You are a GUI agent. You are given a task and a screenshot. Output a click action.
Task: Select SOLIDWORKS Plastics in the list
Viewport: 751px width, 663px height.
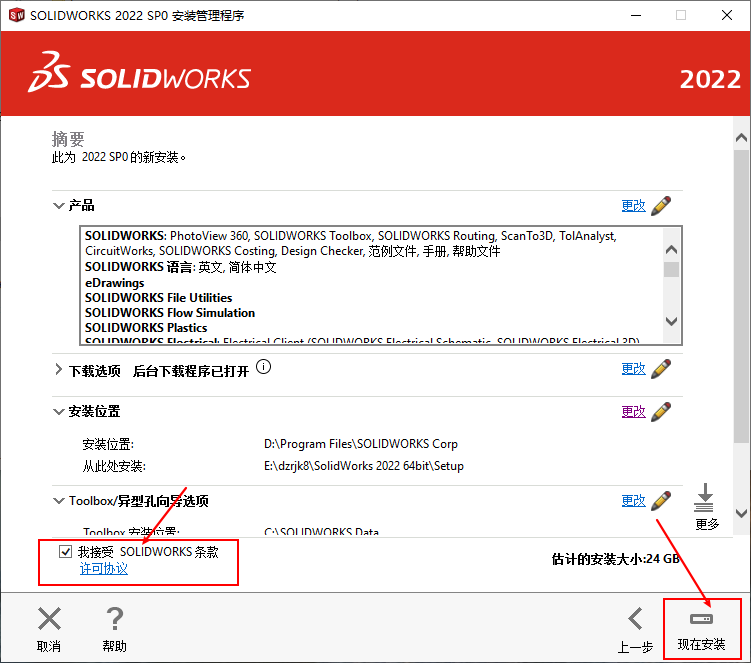coord(146,328)
